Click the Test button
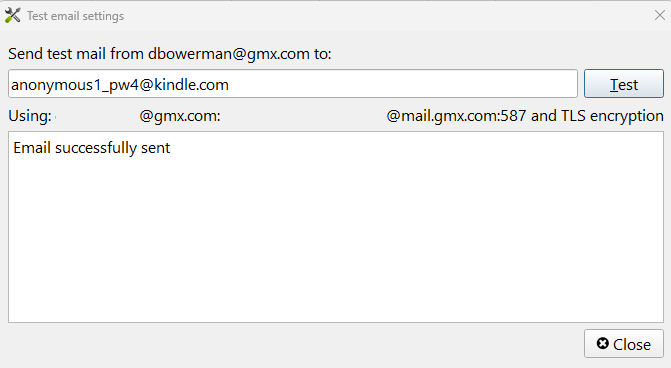The width and height of the screenshot is (671, 368). [x=623, y=84]
